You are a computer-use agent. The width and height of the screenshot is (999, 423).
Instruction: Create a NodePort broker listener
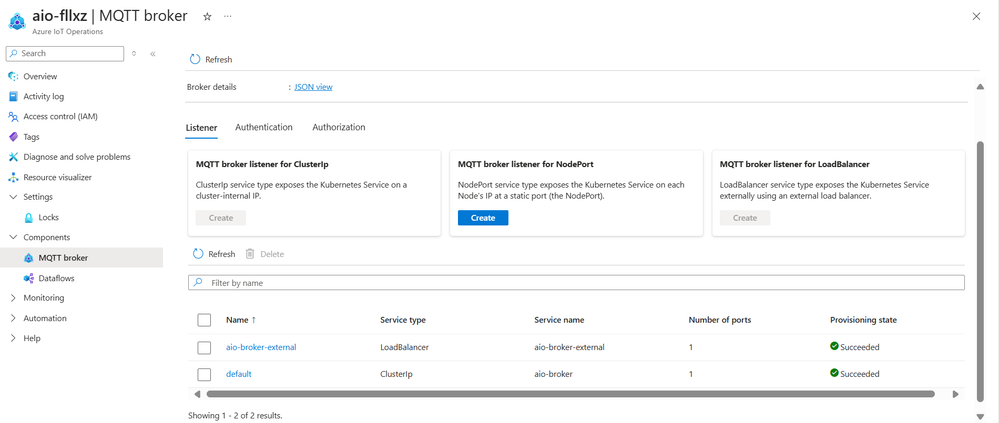483,218
